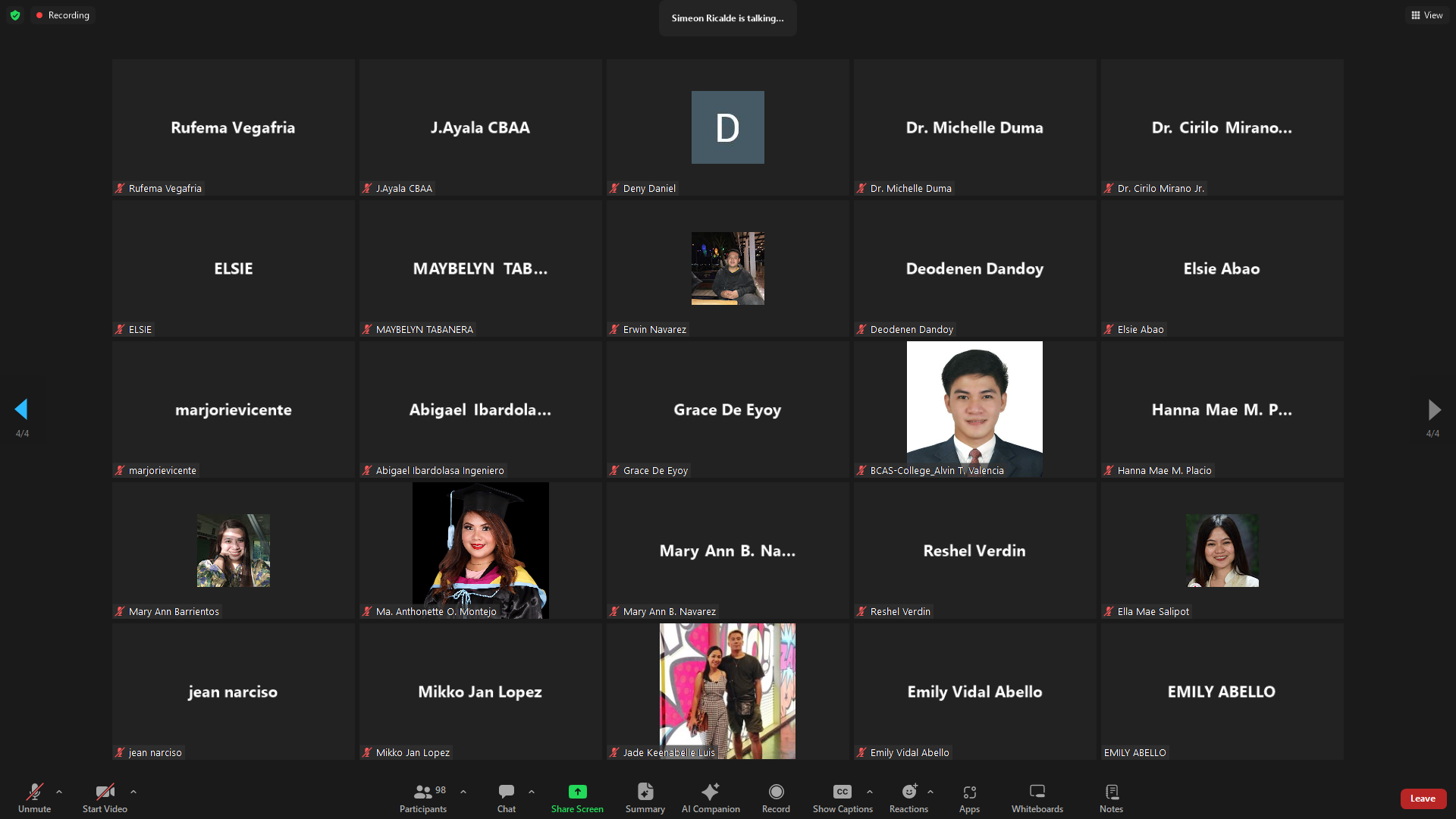This screenshot has height=819, width=1456.
Task: Expand video options next to Start Video
Action: tap(133, 792)
